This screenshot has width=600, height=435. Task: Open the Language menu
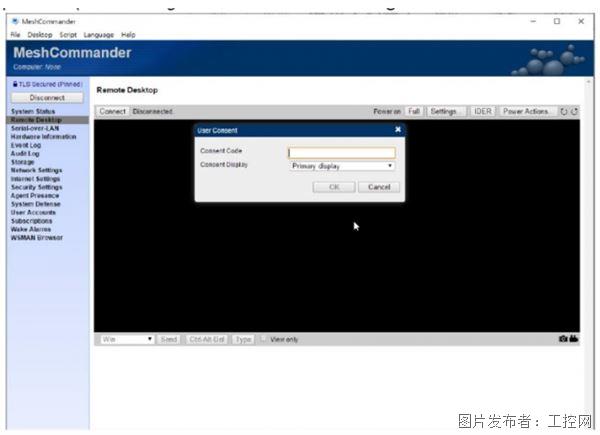(x=99, y=35)
